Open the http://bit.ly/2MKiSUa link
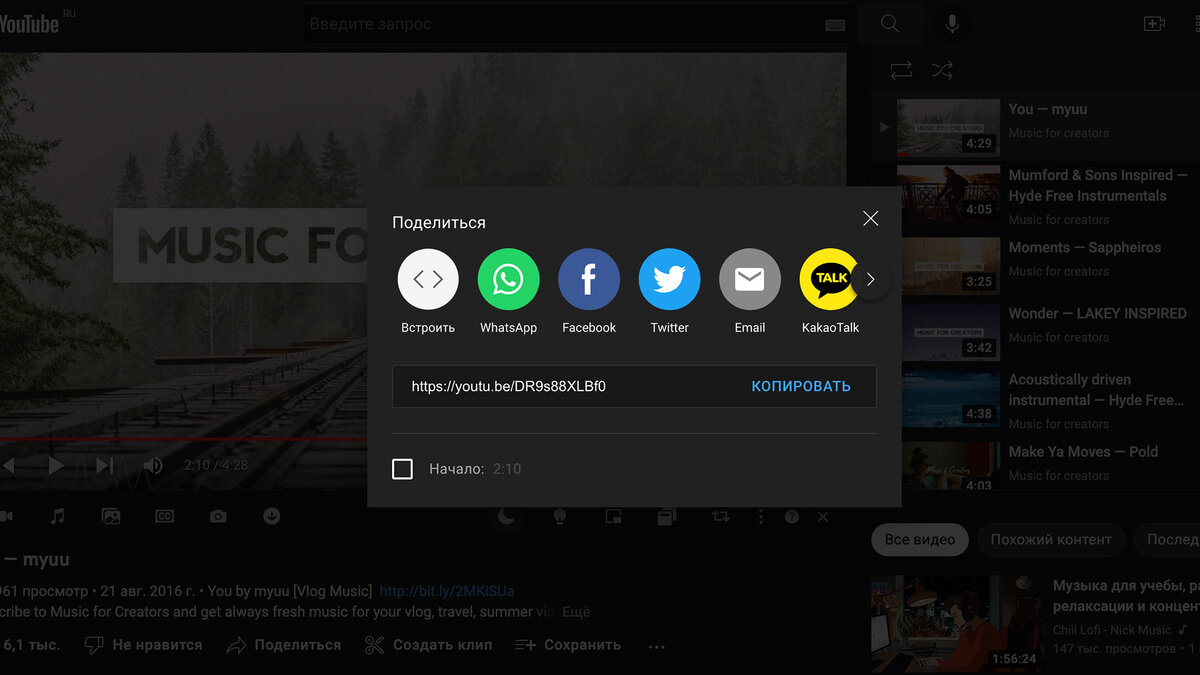Image resolution: width=1200 pixels, height=675 pixels. (x=447, y=591)
